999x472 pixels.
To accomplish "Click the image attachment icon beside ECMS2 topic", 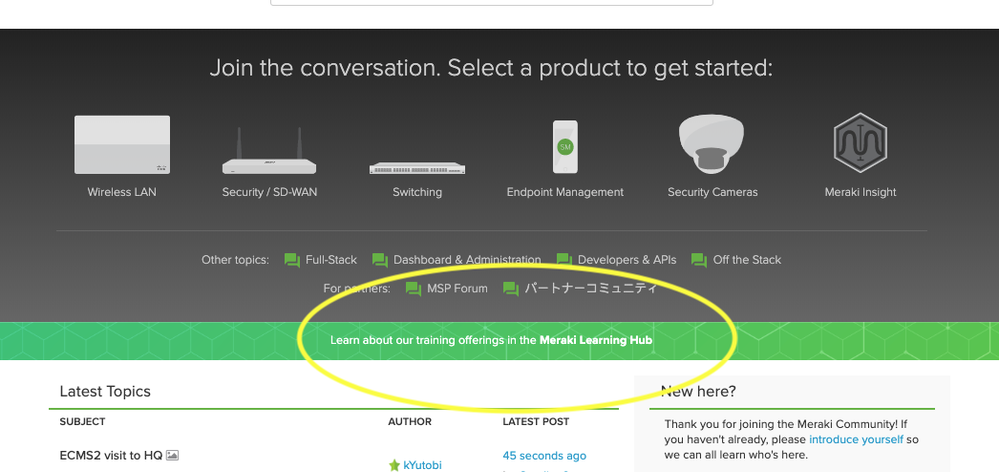I will click(x=172, y=455).
